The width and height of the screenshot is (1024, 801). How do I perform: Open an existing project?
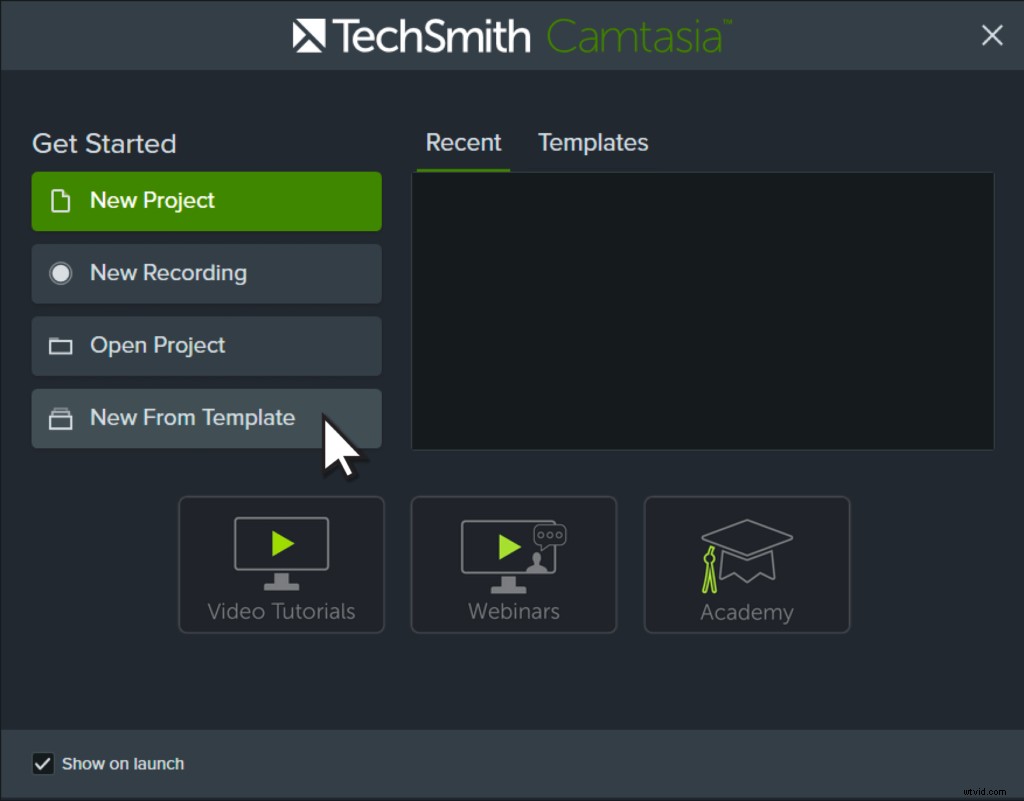pos(206,345)
